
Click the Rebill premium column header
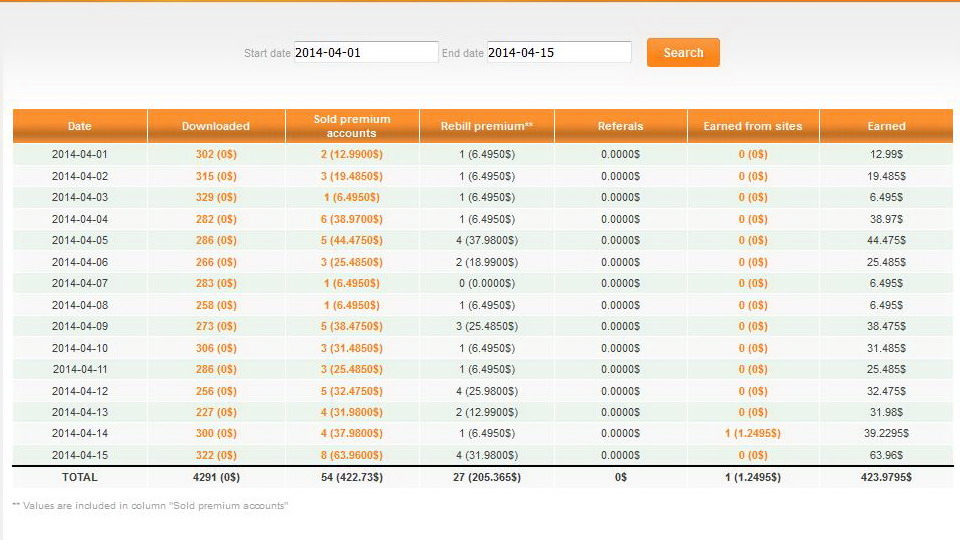coord(486,126)
